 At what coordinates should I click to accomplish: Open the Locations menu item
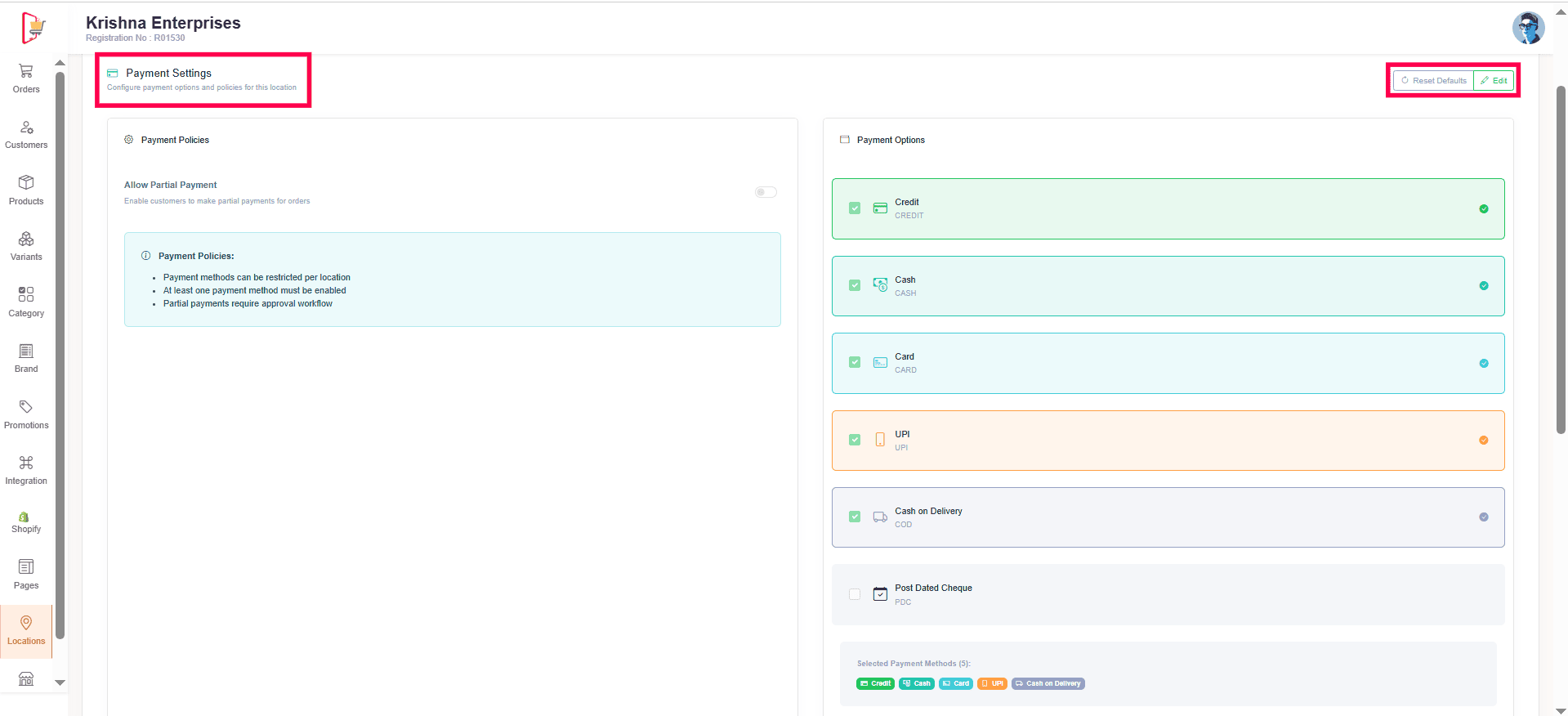point(26,630)
